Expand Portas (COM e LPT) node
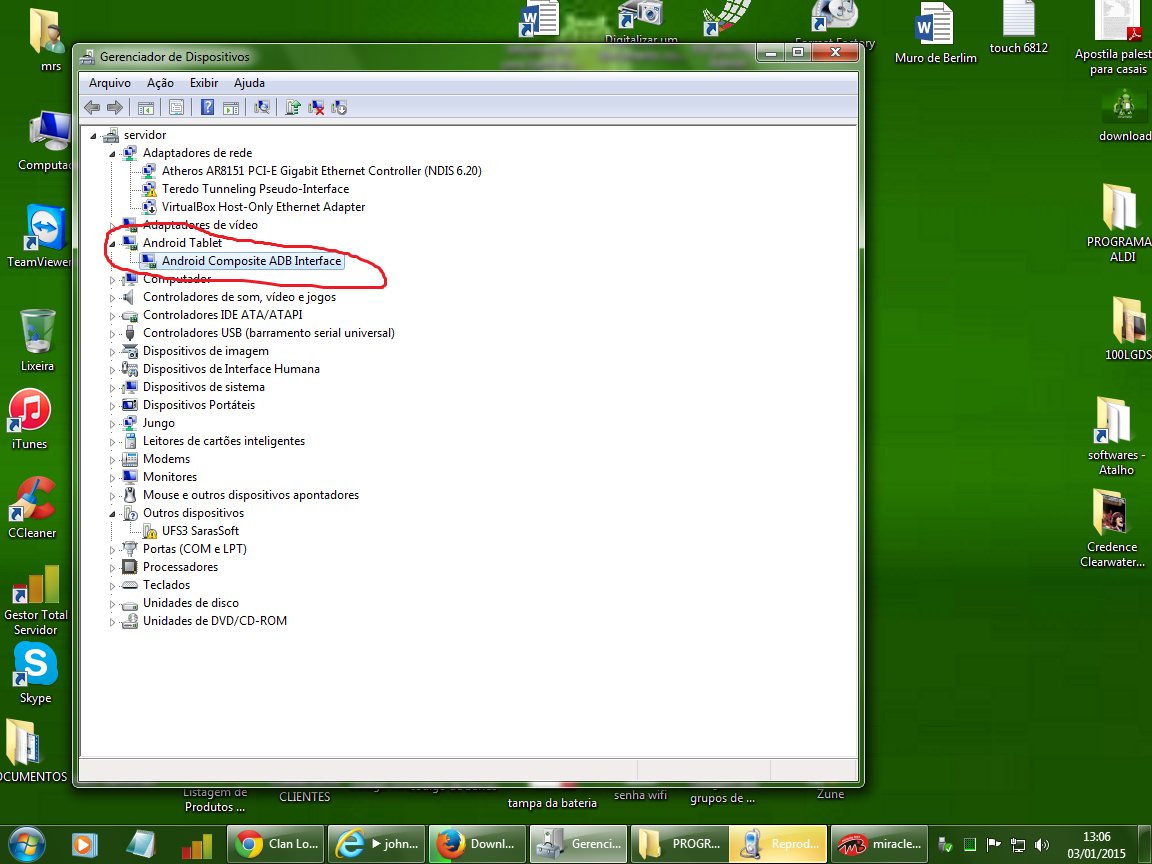The height and width of the screenshot is (864, 1152). click(112, 550)
